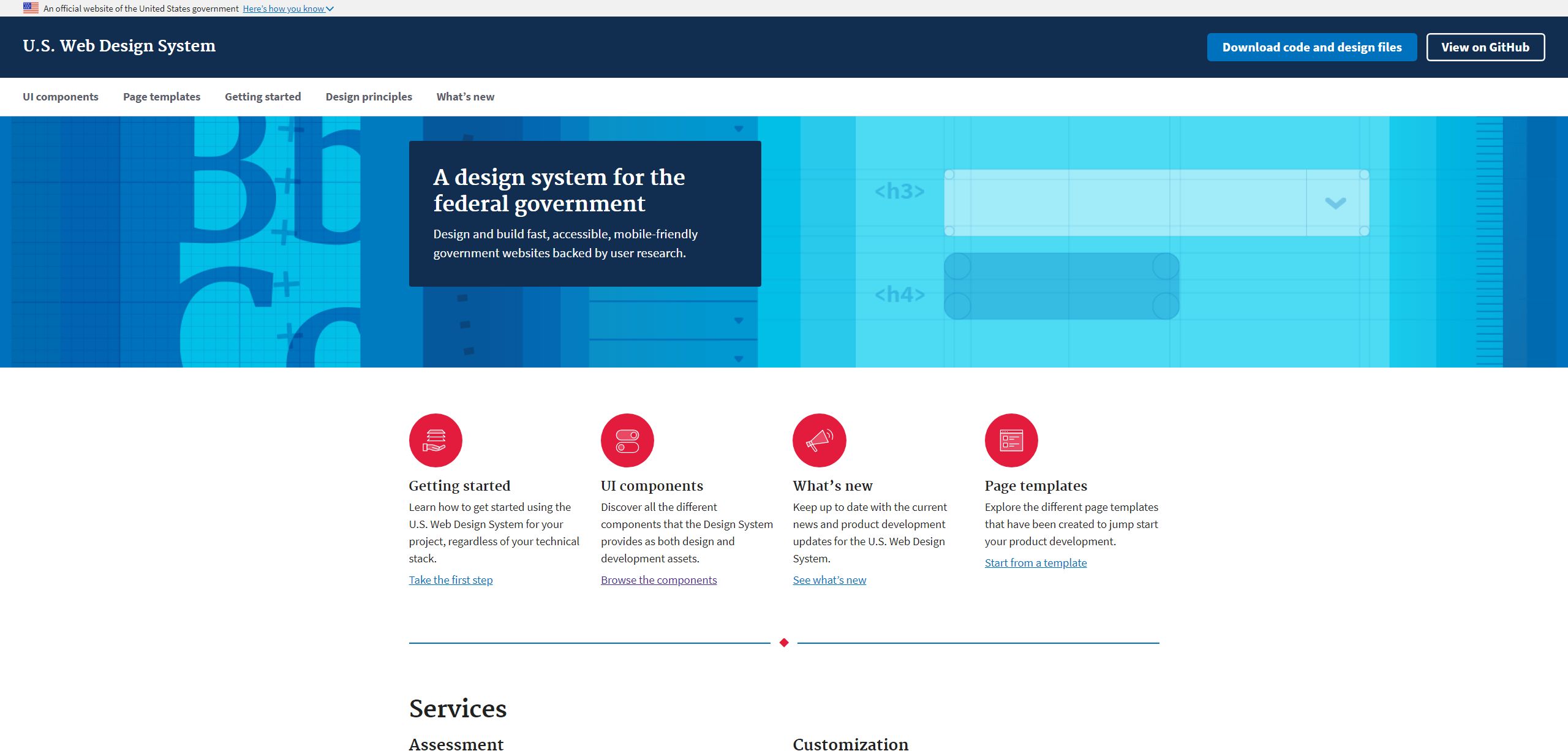Click the "Getting started" card heading
Screen dimensions: 1568x751
(x=459, y=486)
